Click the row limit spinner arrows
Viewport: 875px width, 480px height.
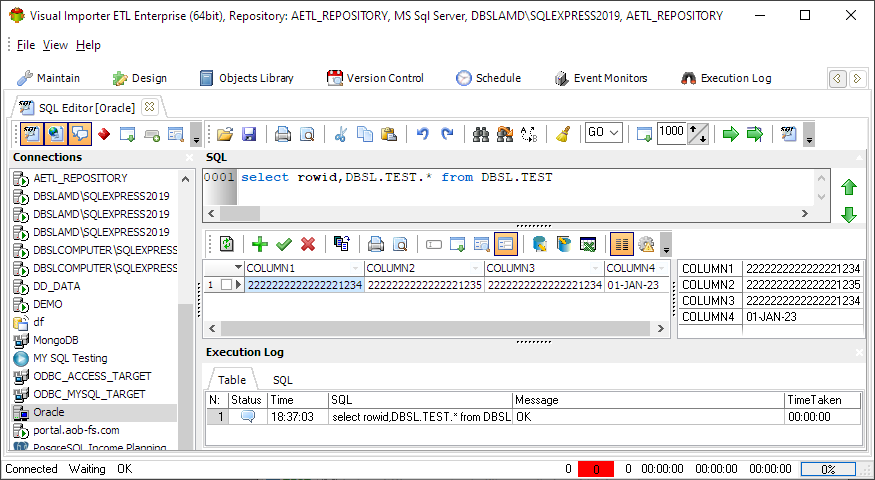698,134
